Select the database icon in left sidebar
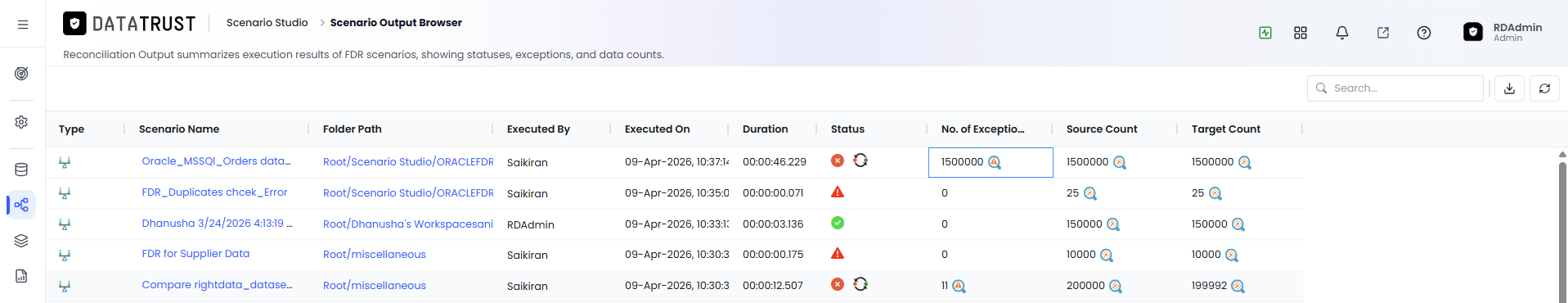The image size is (1568, 303). [x=21, y=170]
